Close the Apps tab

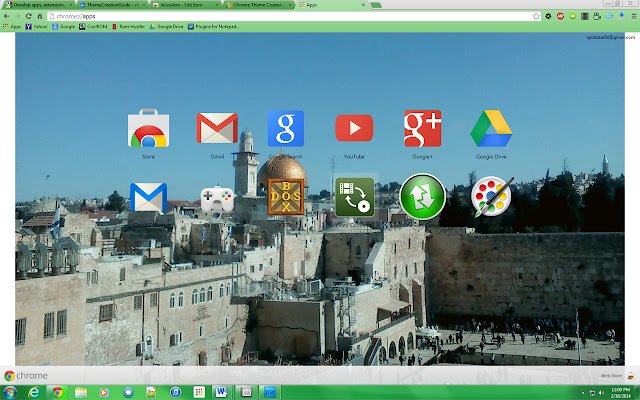point(363,5)
